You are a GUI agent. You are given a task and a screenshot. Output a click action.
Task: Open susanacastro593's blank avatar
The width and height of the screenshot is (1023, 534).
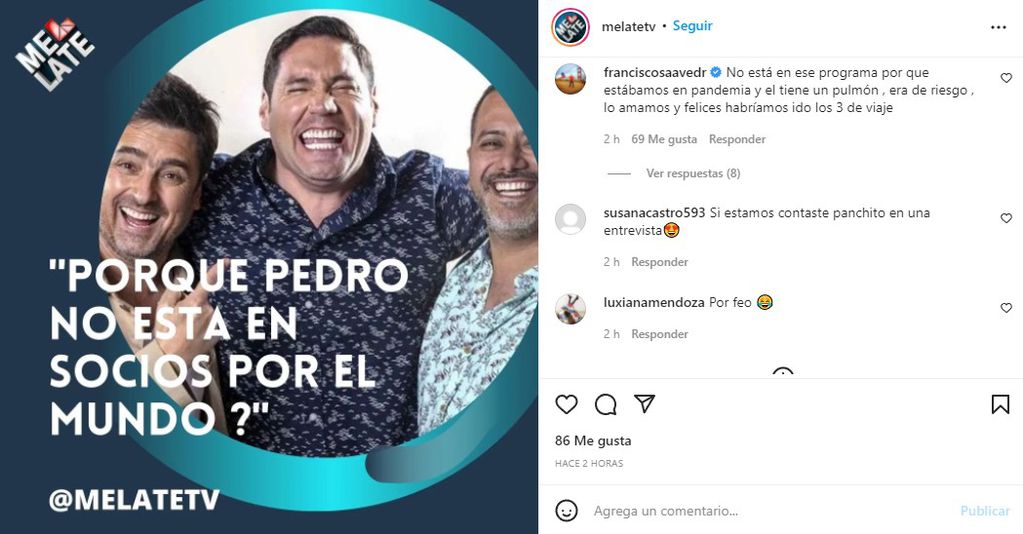[570, 219]
